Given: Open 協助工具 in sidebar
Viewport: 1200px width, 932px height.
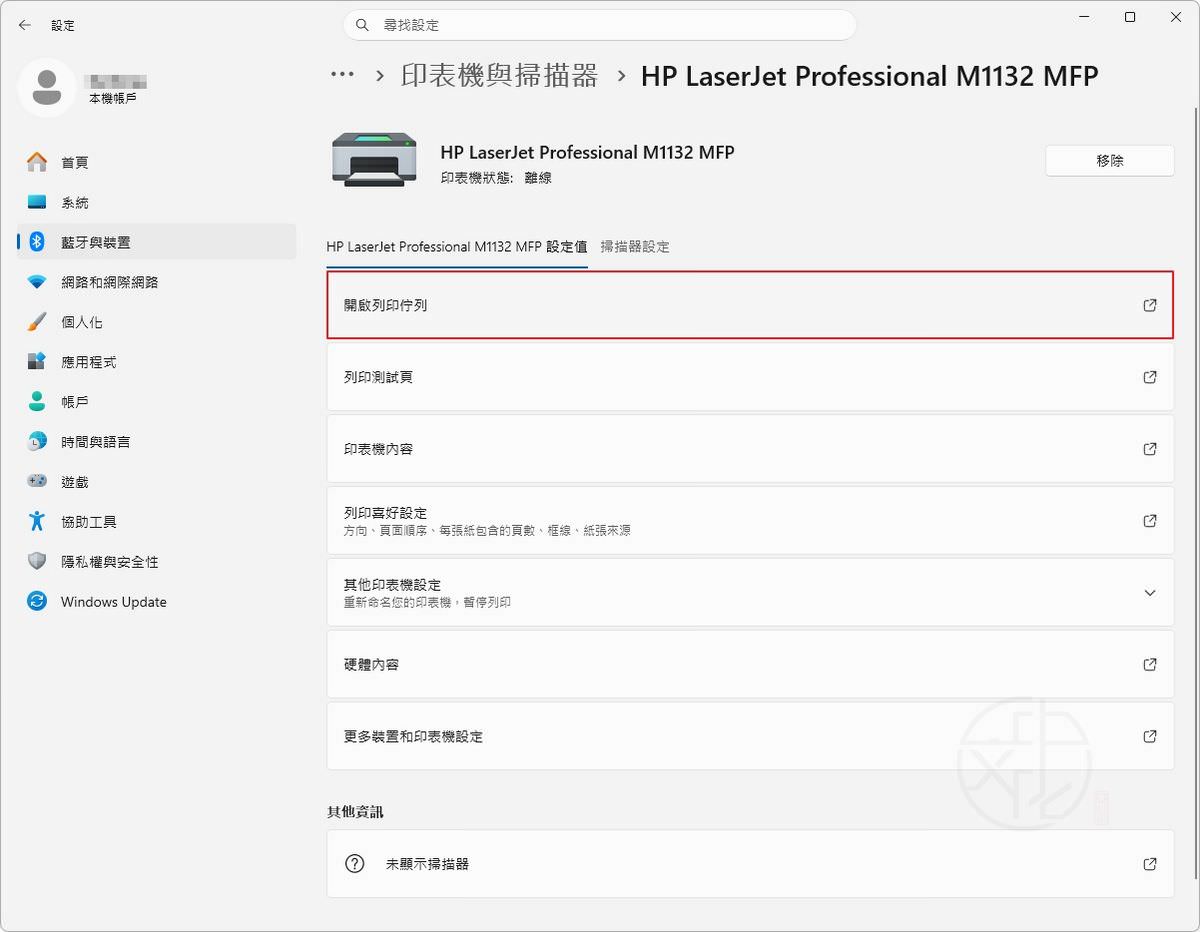Looking at the screenshot, I should point(157,522).
